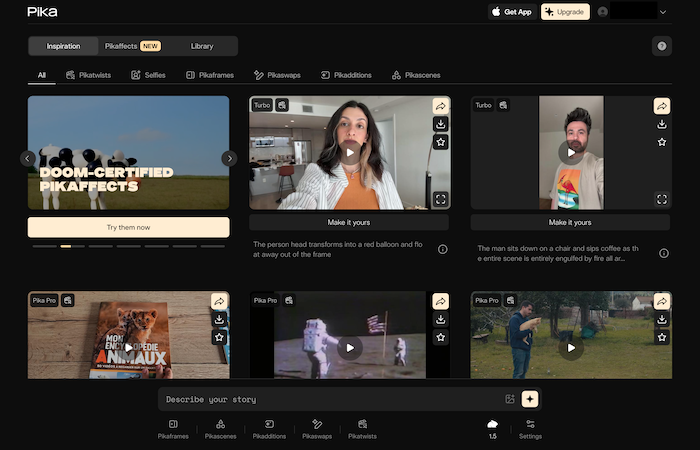700x450 pixels.
Task: Switch to the Library tab
Action: click(201, 46)
